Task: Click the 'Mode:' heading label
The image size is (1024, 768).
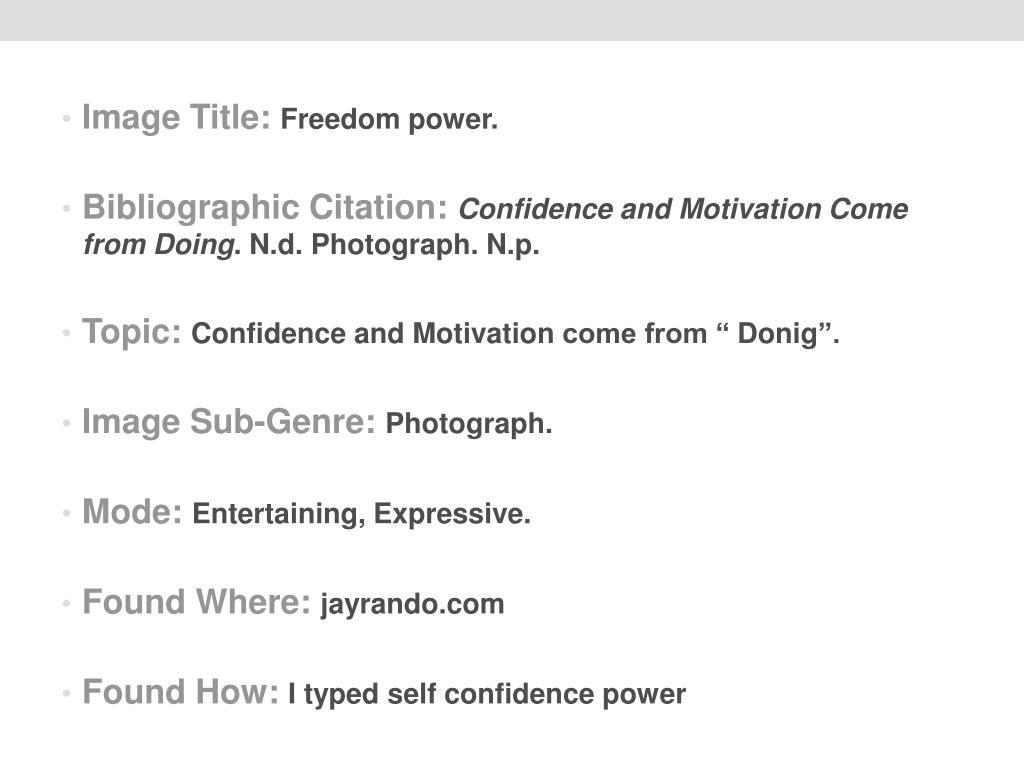Action: (x=133, y=511)
